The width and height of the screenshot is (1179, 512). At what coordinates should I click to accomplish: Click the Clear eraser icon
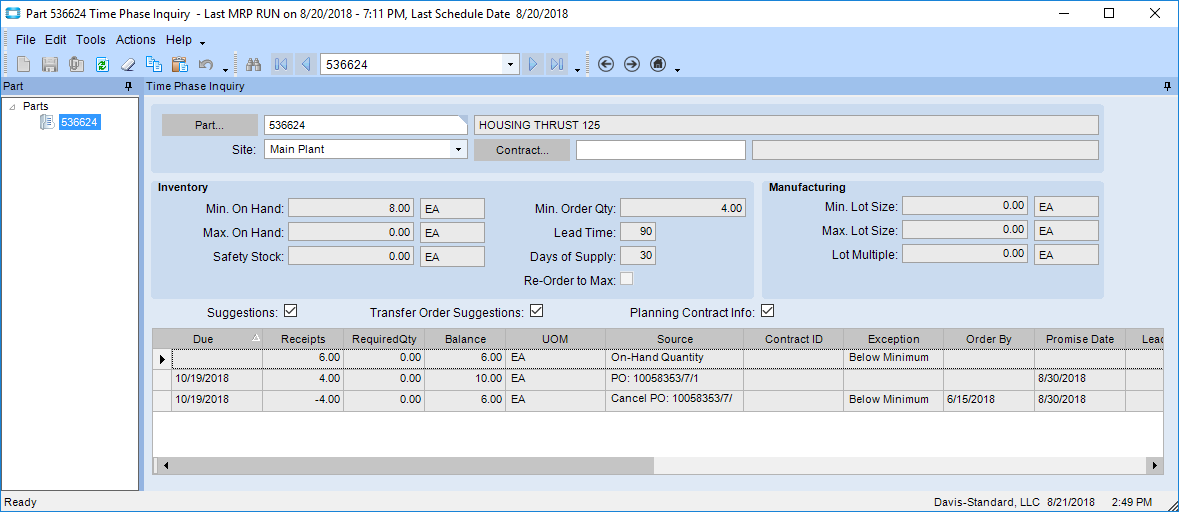[128, 65]
